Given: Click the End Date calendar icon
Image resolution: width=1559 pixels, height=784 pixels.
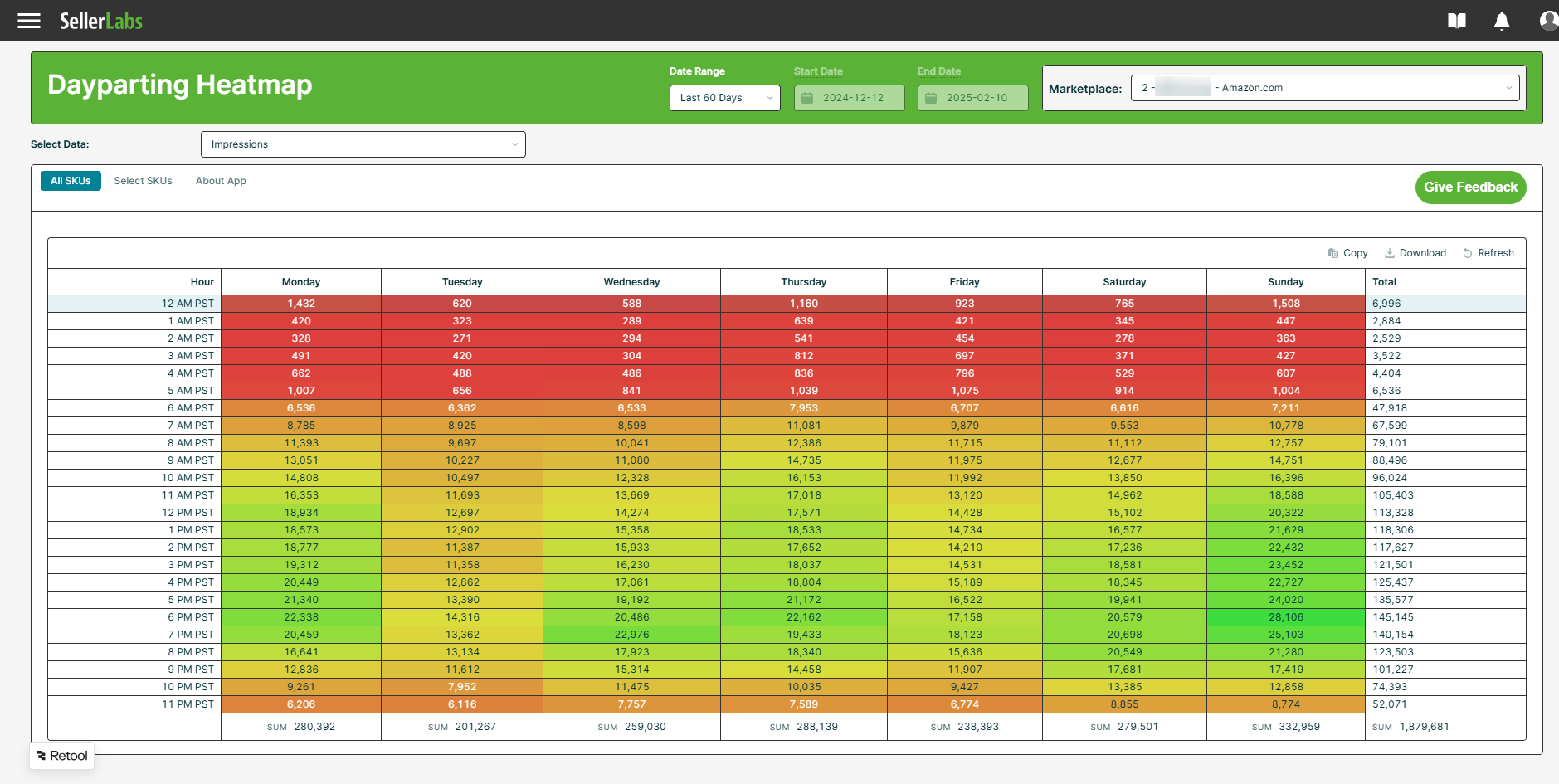Looking at the screenshot, I should pos(931,98).
